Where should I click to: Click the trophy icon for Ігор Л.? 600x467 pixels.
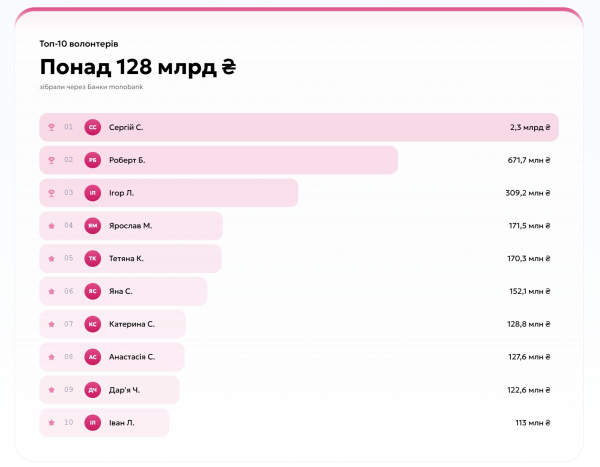(51, 193)
